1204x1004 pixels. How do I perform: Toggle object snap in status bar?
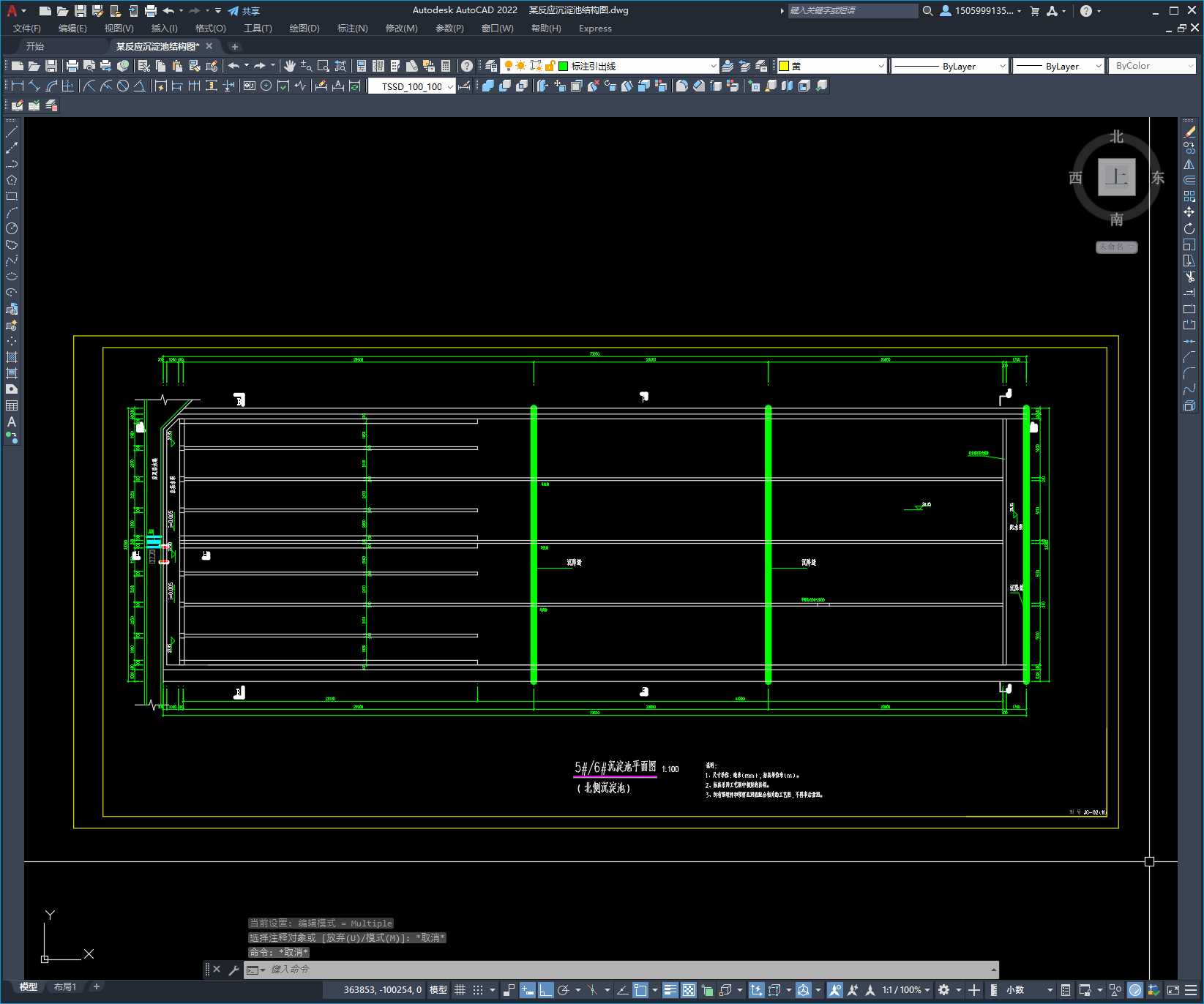[x=640, y=990]
